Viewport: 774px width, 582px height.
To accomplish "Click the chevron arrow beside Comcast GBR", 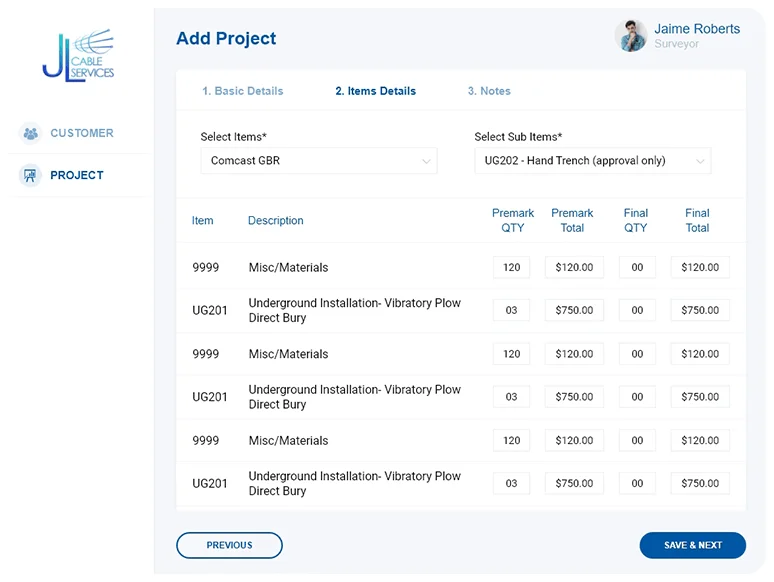I will [426, 161].
